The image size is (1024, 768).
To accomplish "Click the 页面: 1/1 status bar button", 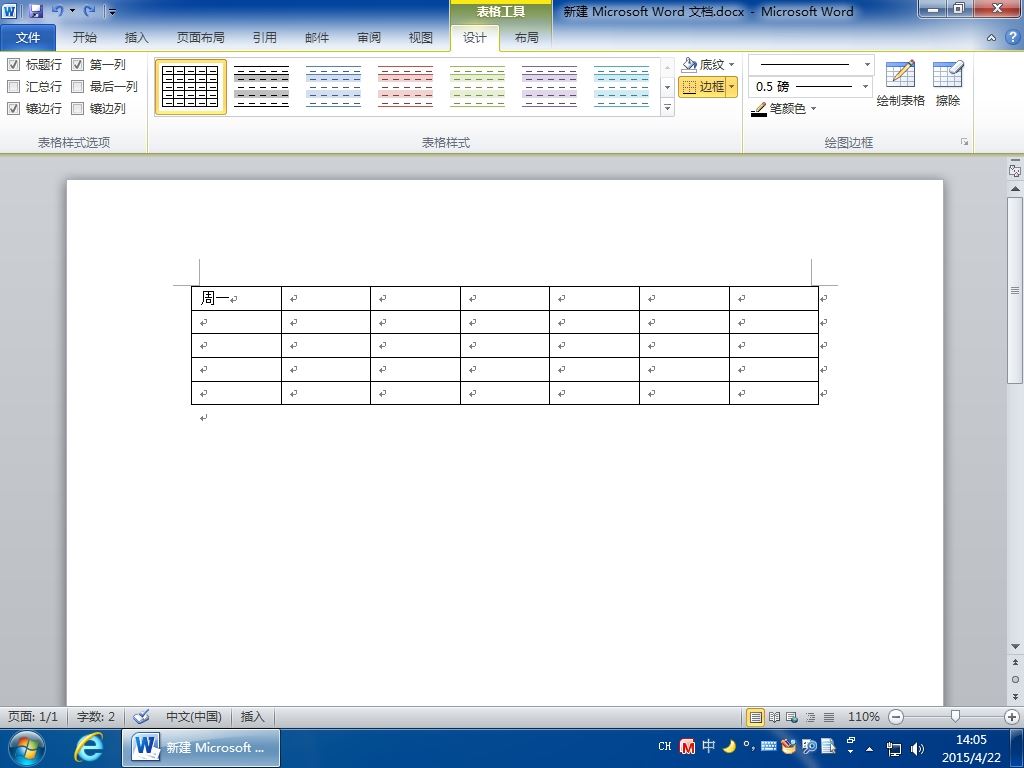I will (33, 717).
